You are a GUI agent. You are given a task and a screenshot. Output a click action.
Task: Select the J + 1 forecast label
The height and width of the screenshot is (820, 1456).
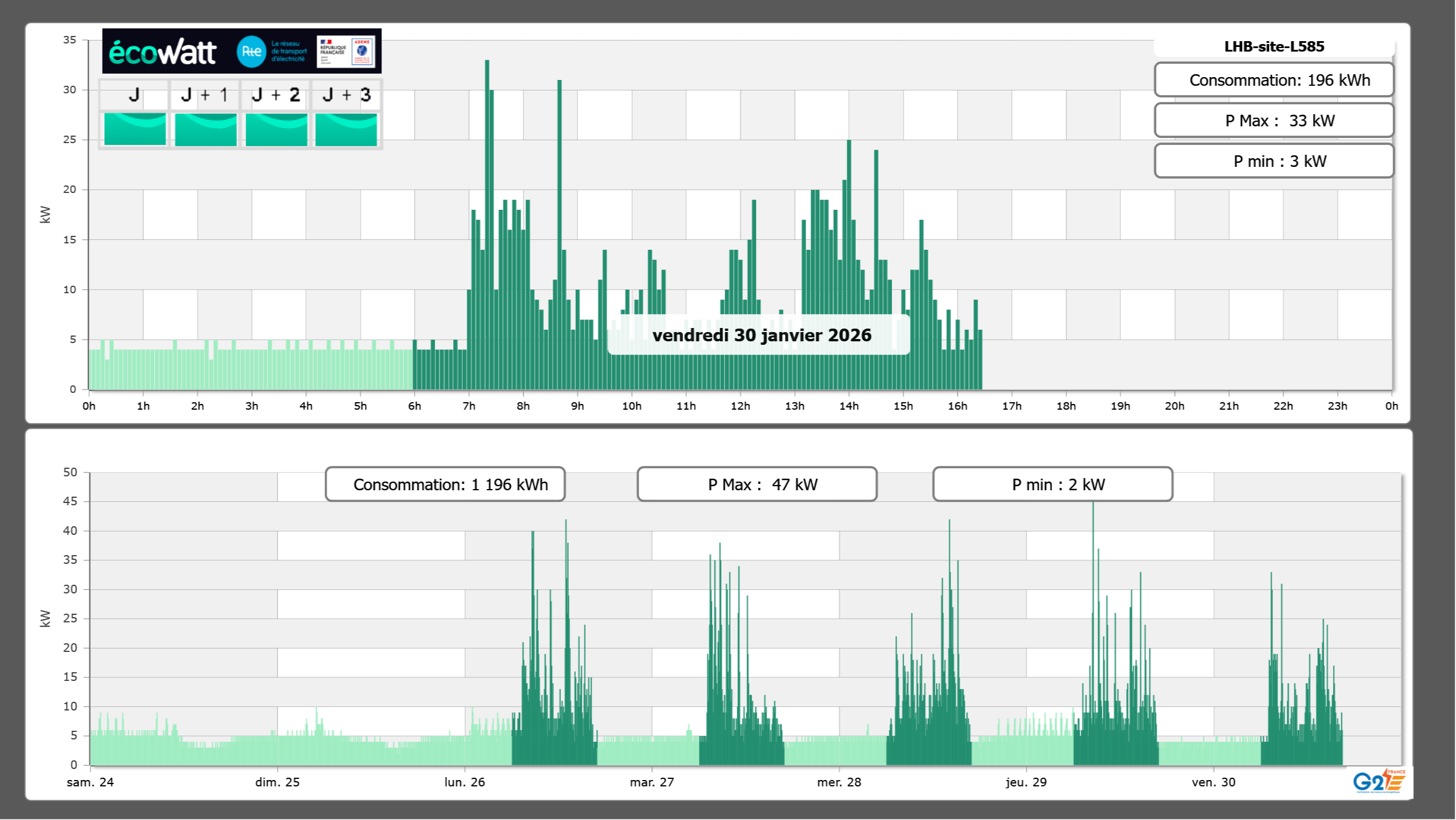205,94
